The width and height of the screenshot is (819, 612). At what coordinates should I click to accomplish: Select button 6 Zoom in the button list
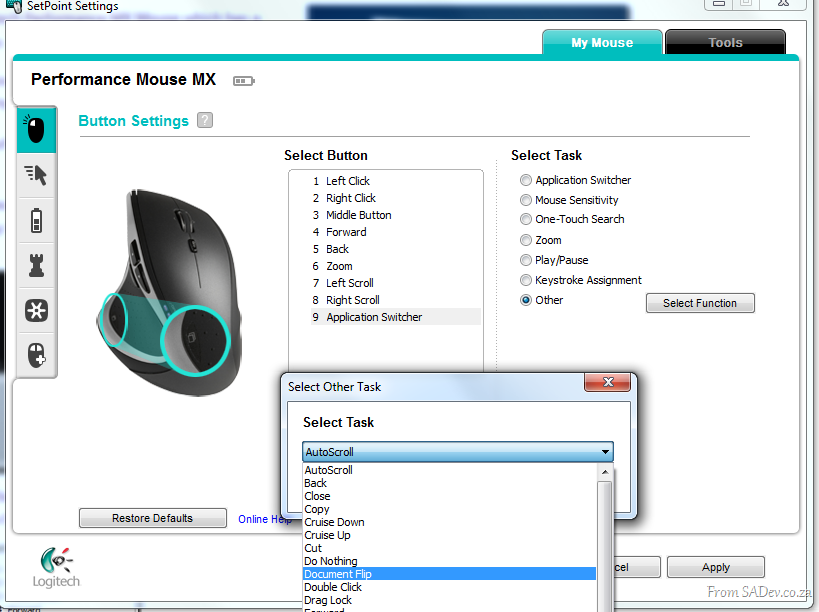(395, 266)
